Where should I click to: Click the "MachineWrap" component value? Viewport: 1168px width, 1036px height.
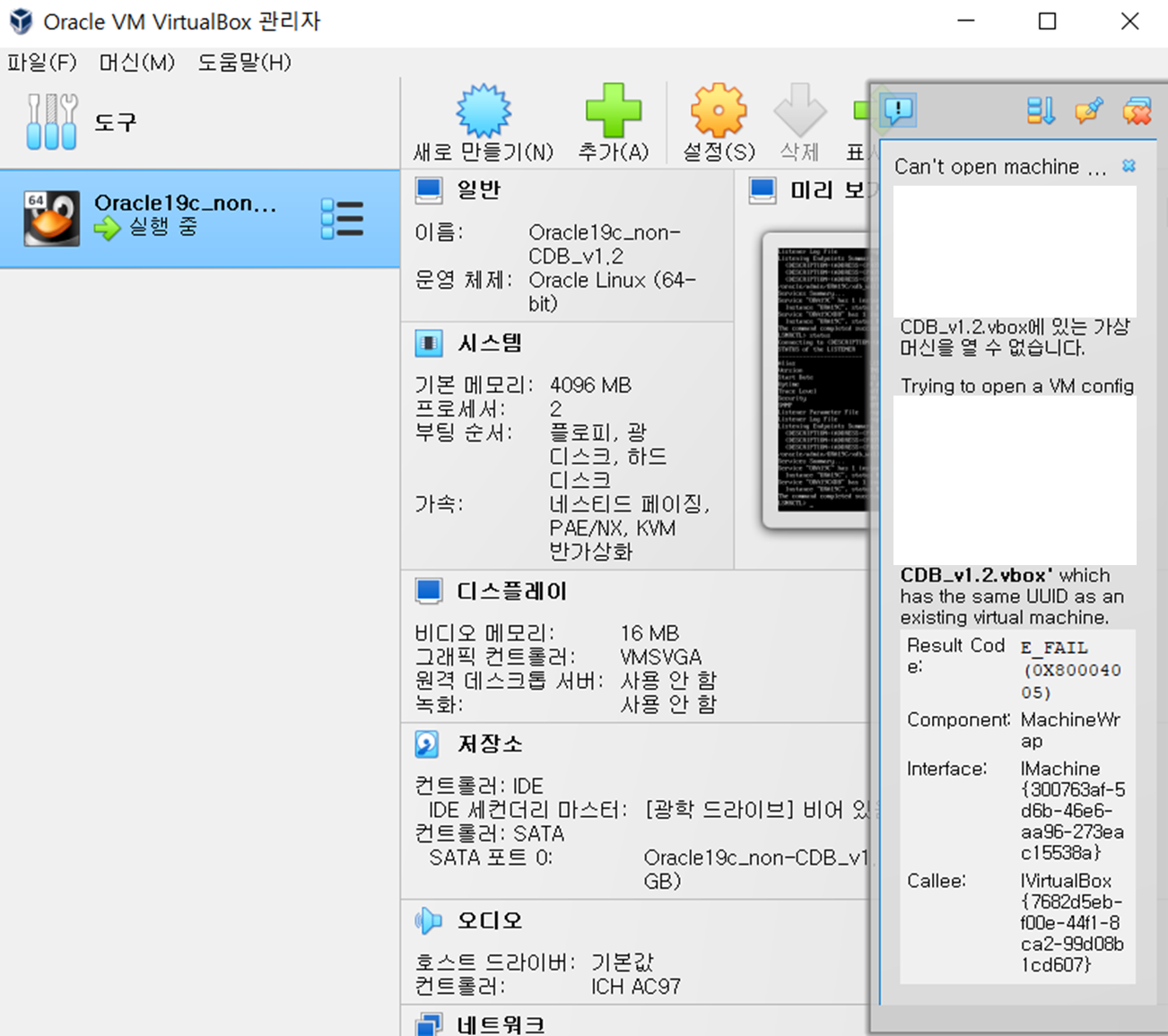(1070, 730)
